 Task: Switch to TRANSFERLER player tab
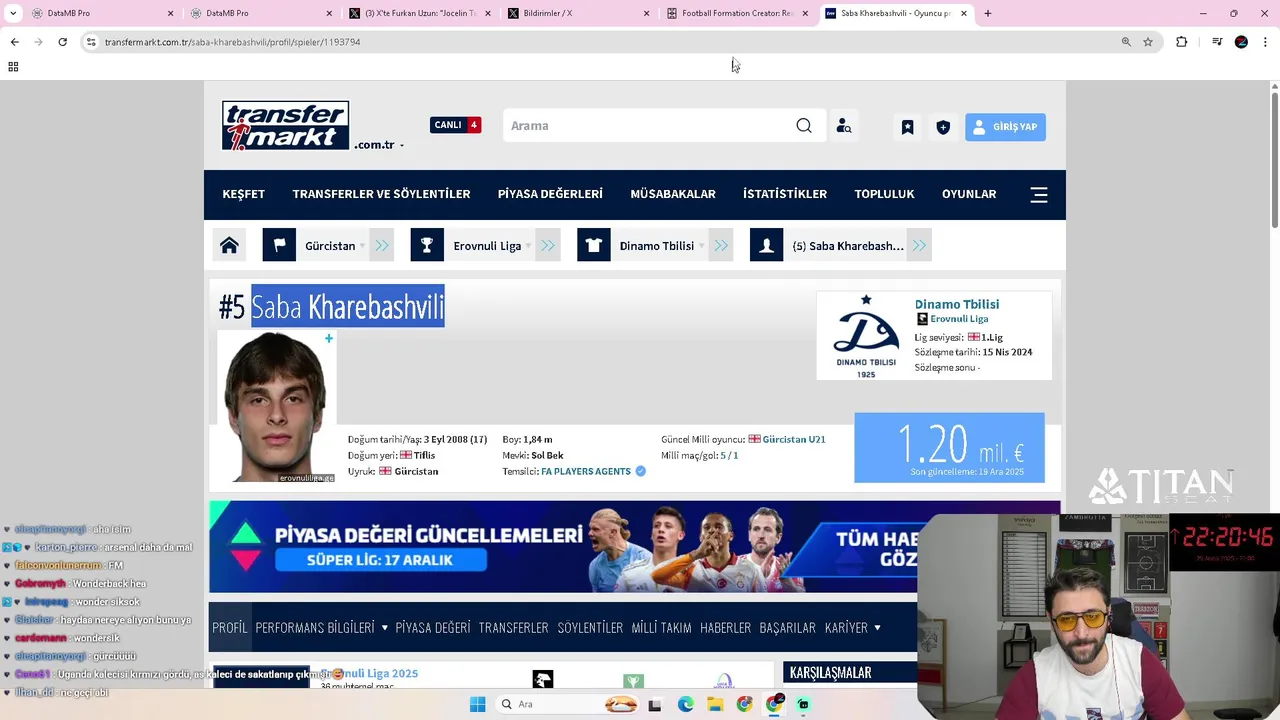pos(514,628)
